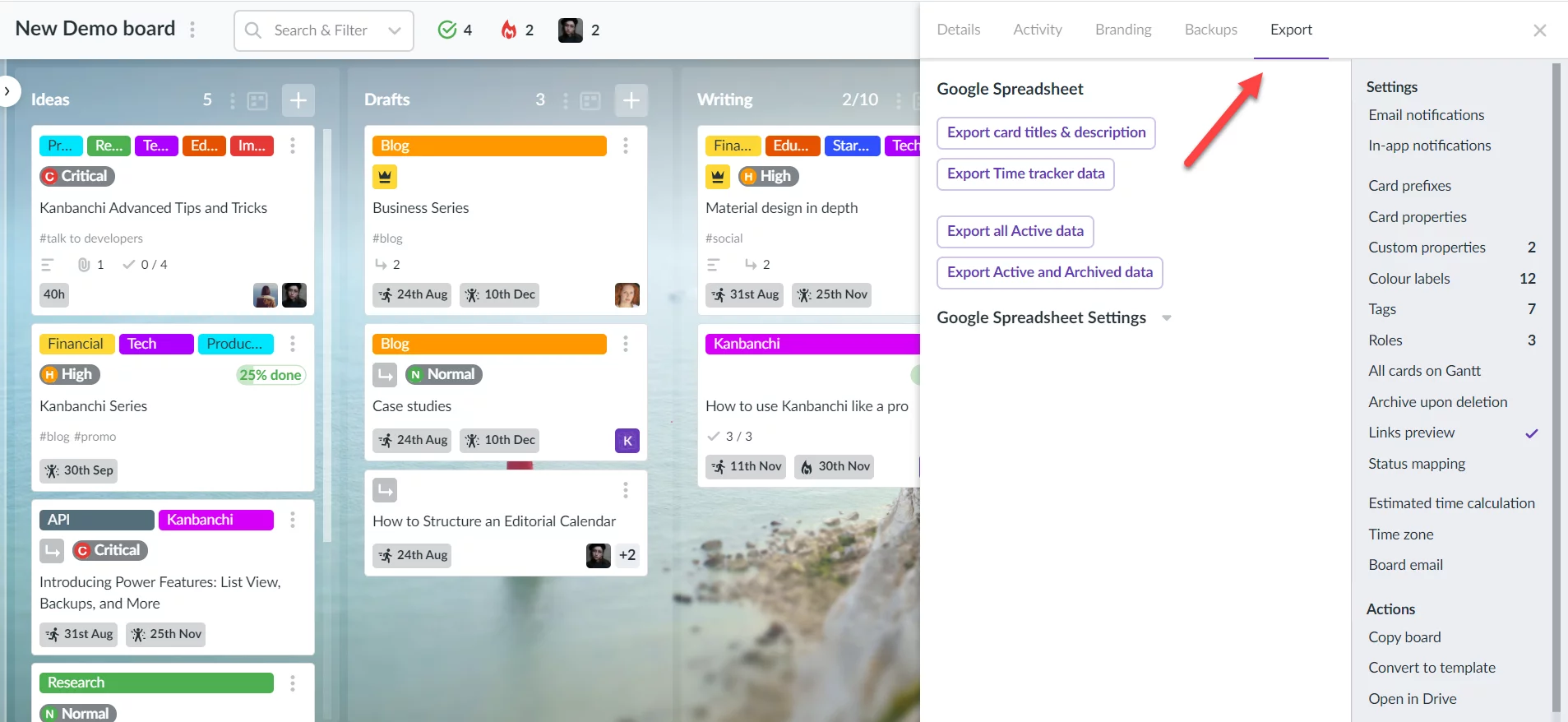Open menu of Introducing Power Features card

tap(293, 520)
